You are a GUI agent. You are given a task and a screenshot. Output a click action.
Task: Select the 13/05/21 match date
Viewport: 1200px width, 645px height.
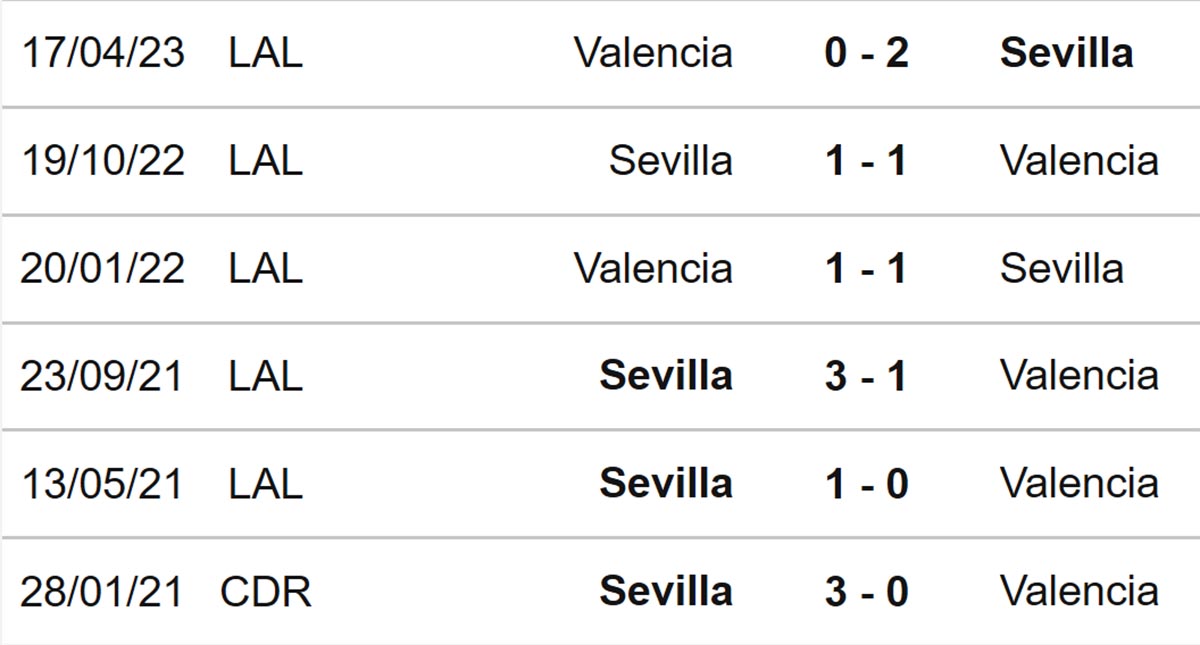coord(102,484)
